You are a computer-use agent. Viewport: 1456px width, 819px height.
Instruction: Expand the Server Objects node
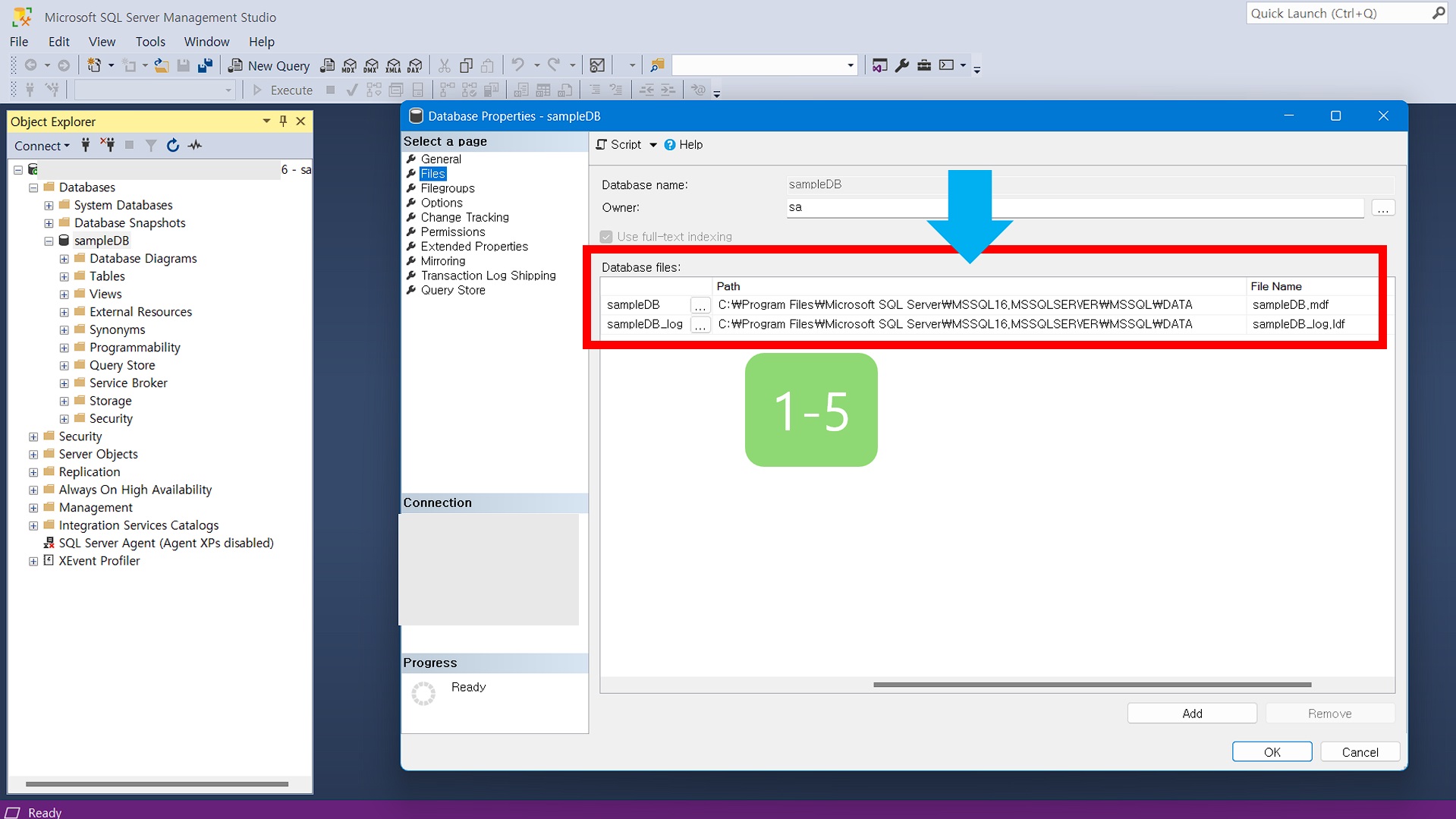point(33,455)
